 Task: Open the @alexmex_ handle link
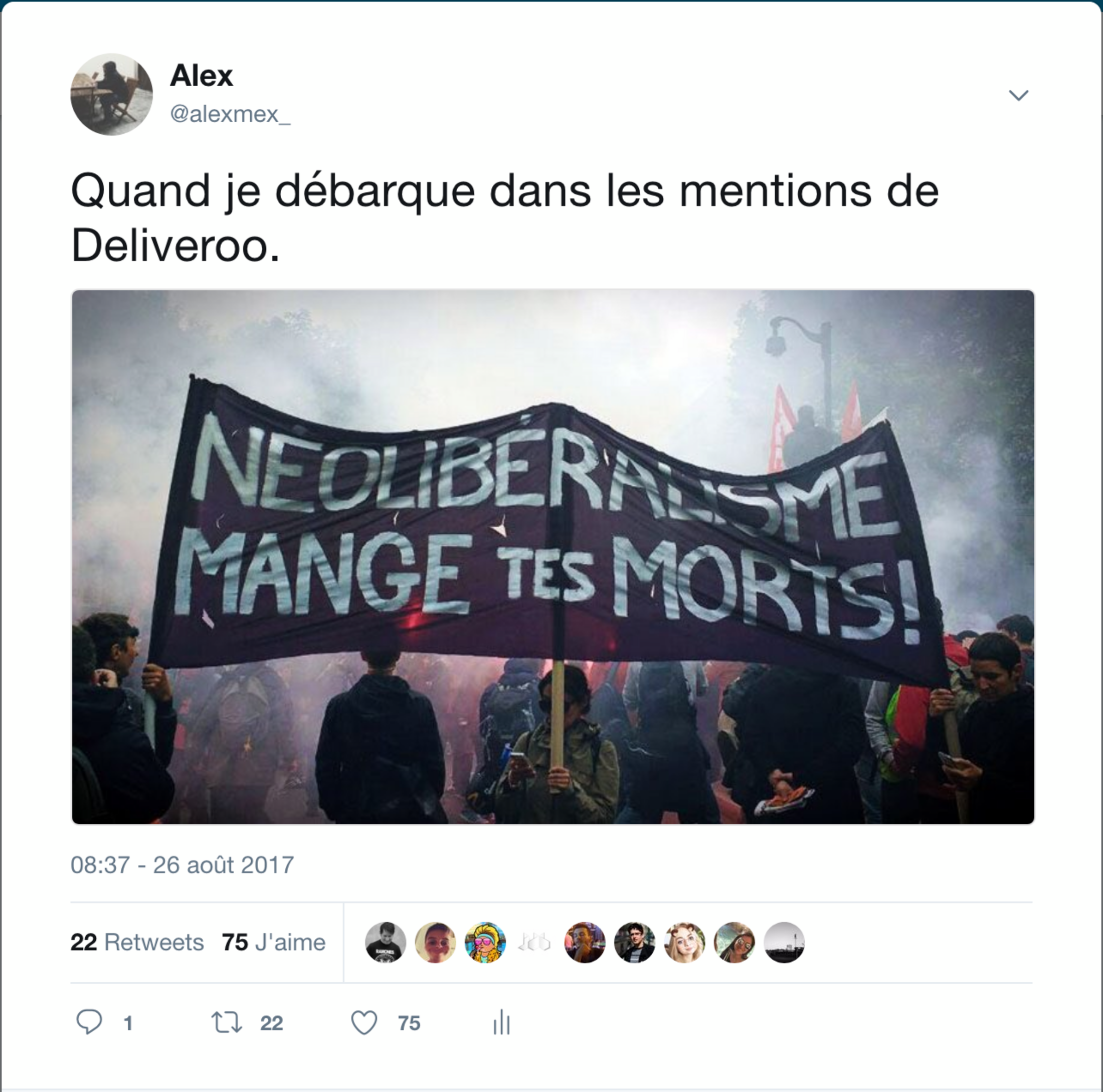[230, 114]
